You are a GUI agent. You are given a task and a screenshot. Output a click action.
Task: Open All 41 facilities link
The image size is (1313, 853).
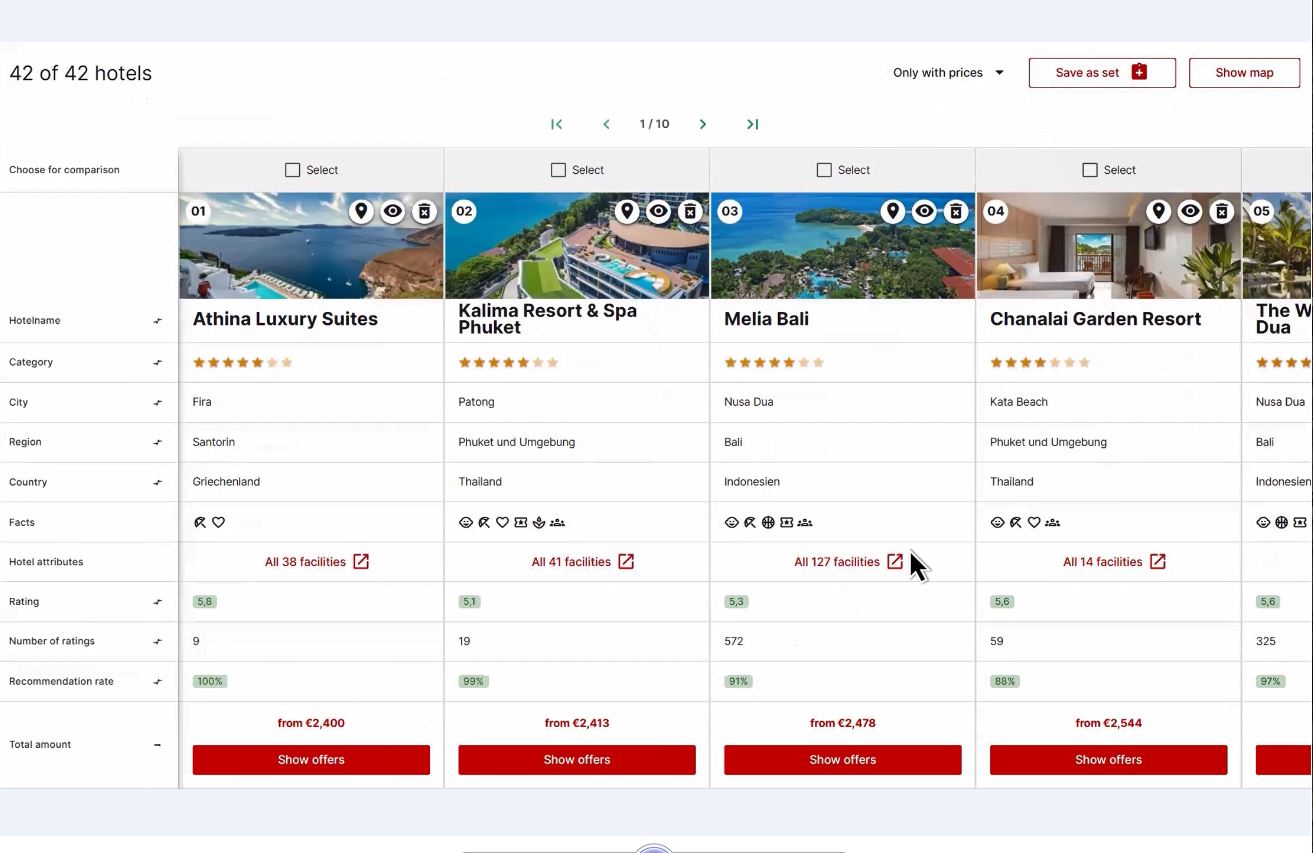click(583, 562)
